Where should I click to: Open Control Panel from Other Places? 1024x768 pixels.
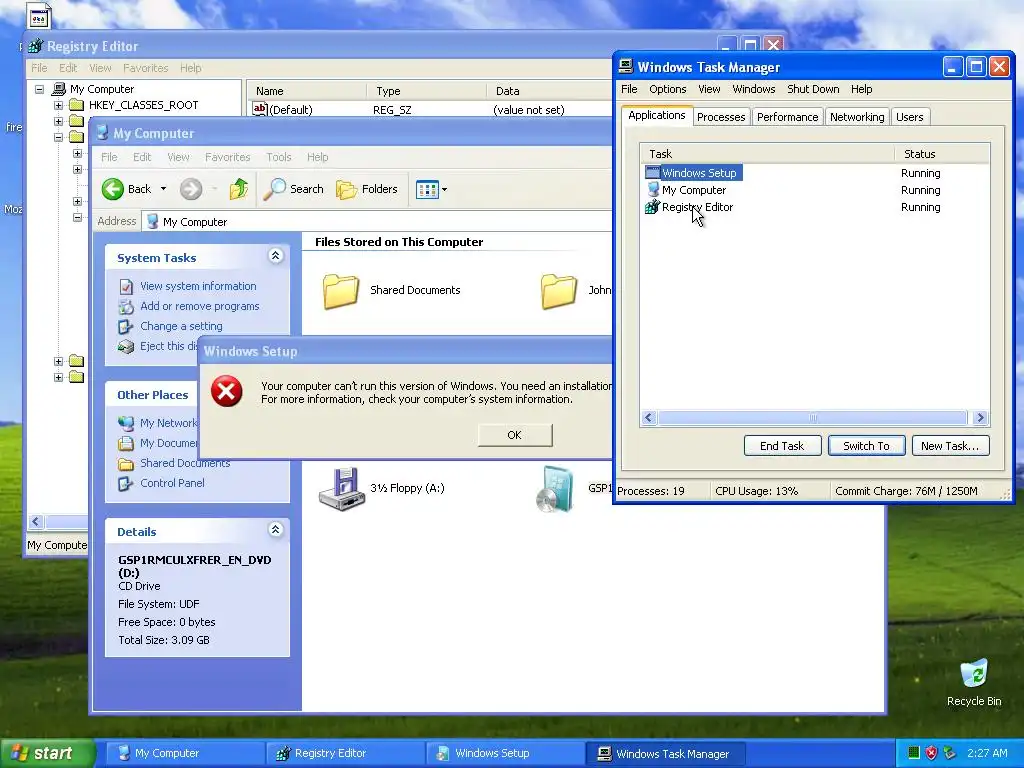(172, 483)
